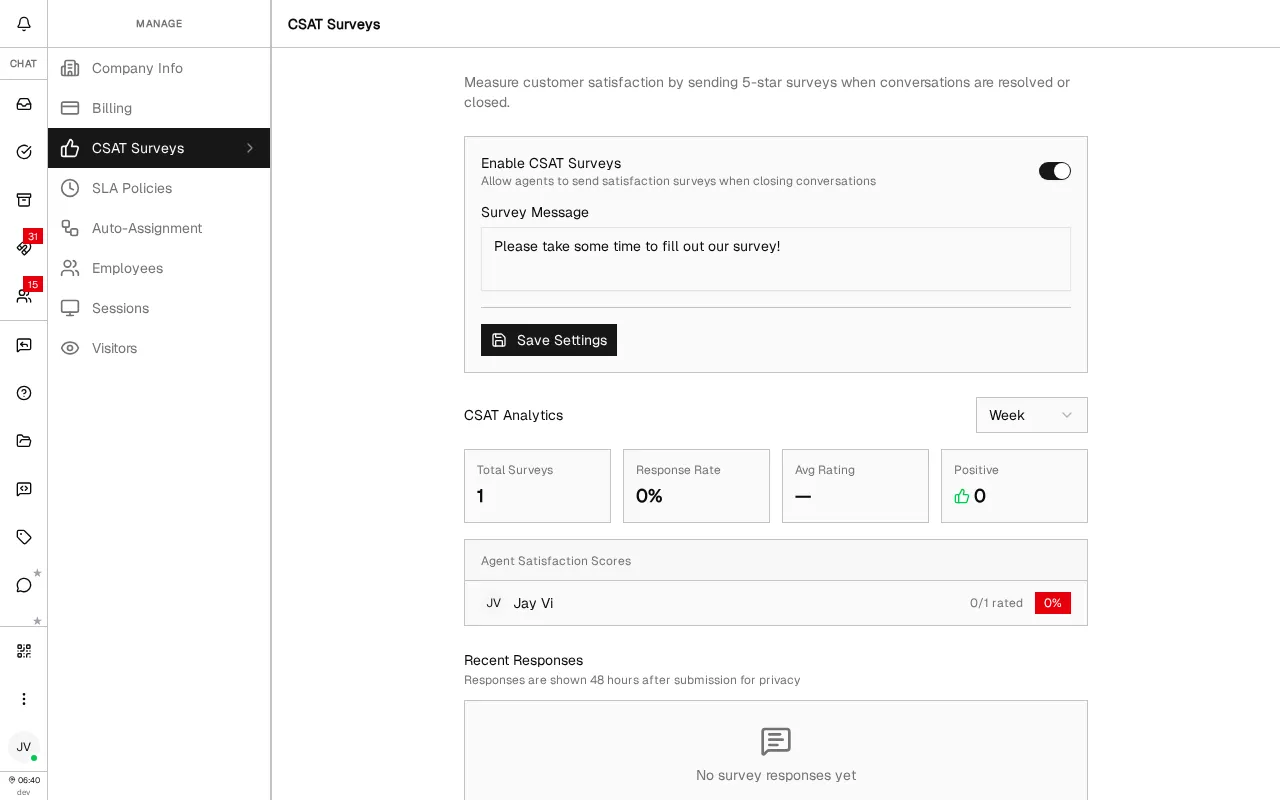
Task: Switch to the SLA Policies section
Action: (x=131, y=188)
